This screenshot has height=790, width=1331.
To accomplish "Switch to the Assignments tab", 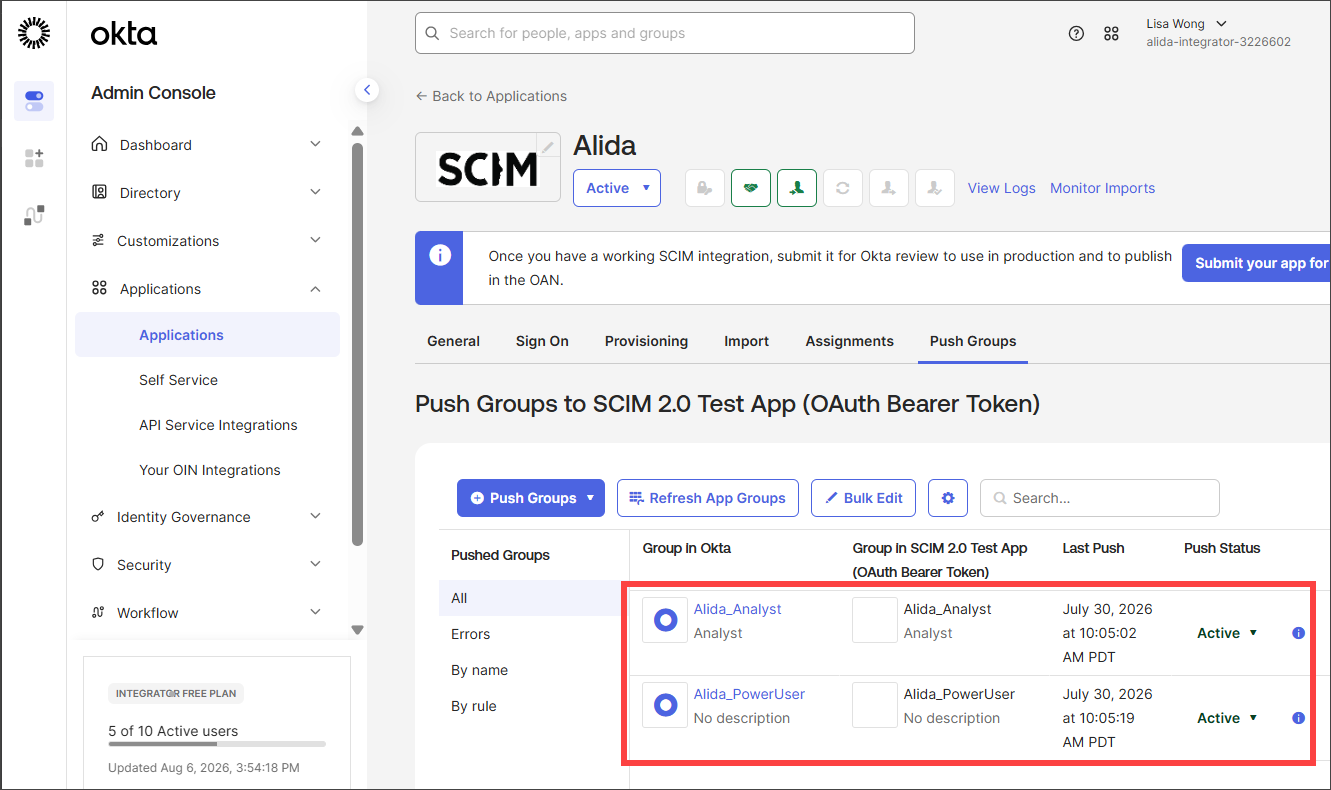I will click(850, 341).
